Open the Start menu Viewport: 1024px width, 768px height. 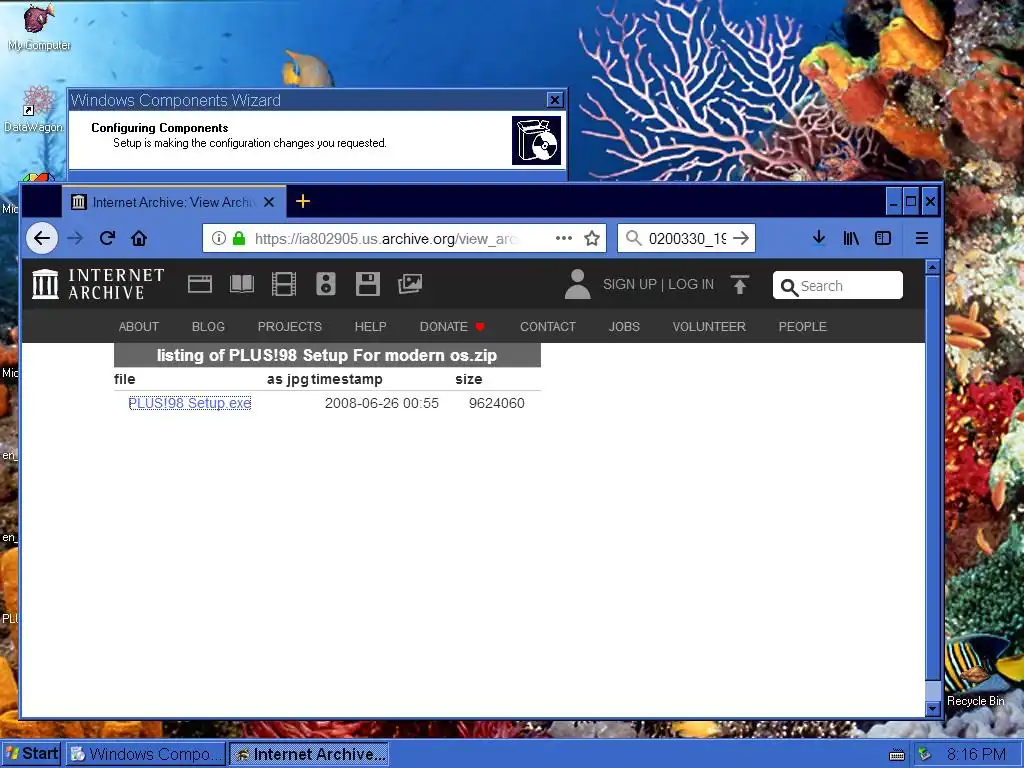coord(31,754)
